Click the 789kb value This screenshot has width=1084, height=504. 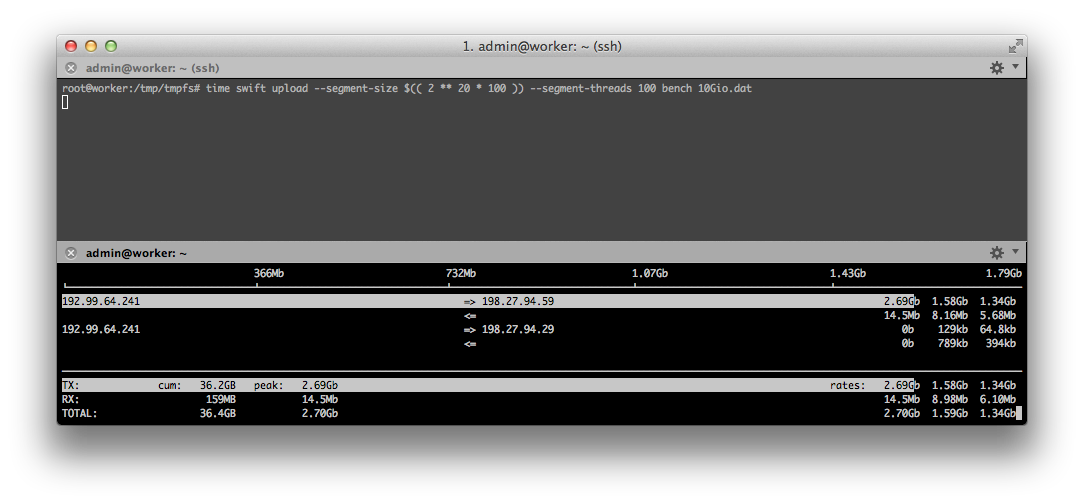point(953,343)
